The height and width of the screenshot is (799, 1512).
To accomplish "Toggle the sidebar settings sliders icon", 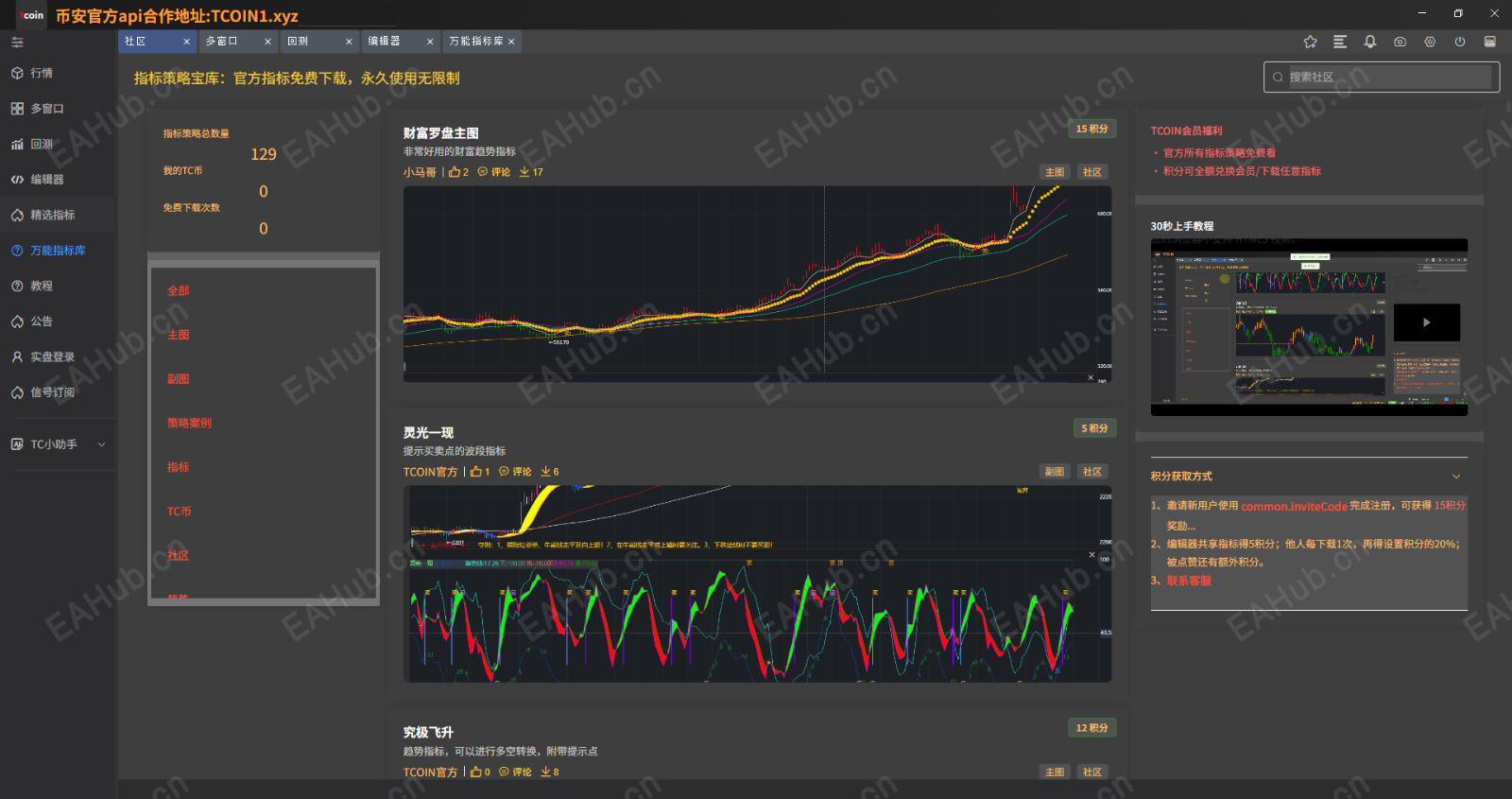I will (x=17, y=43).
